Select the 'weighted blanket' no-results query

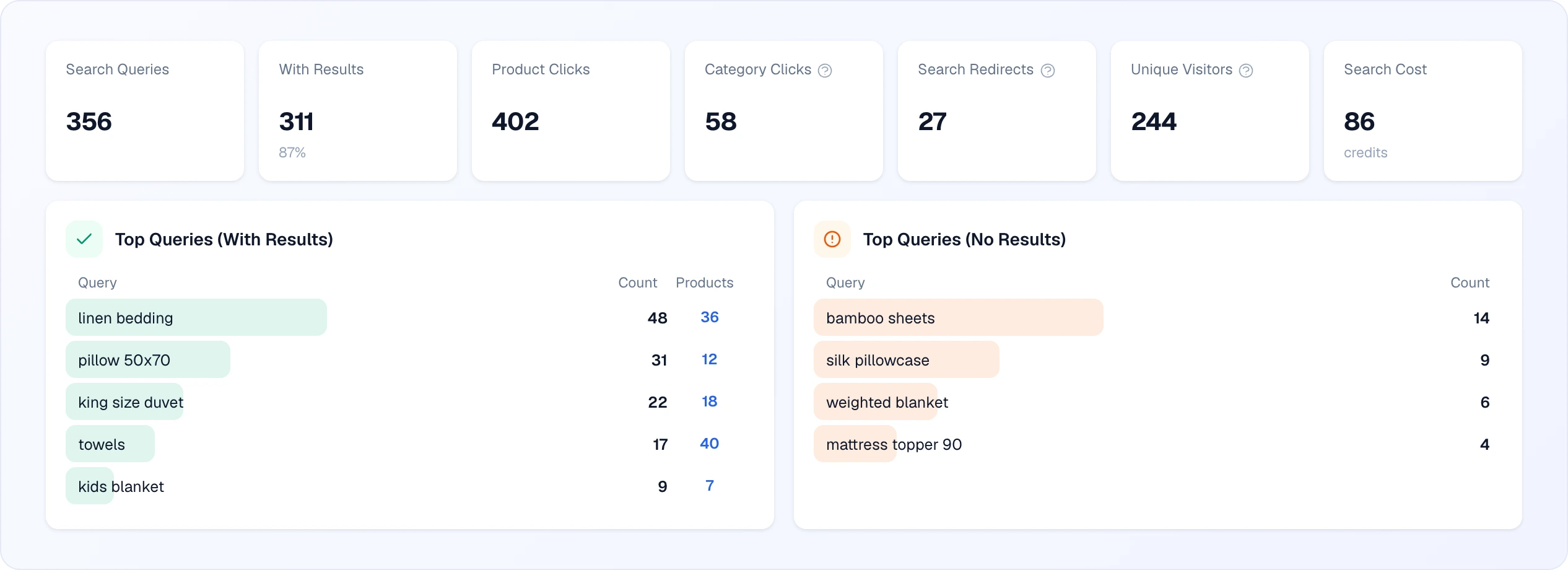click(887, 402)
